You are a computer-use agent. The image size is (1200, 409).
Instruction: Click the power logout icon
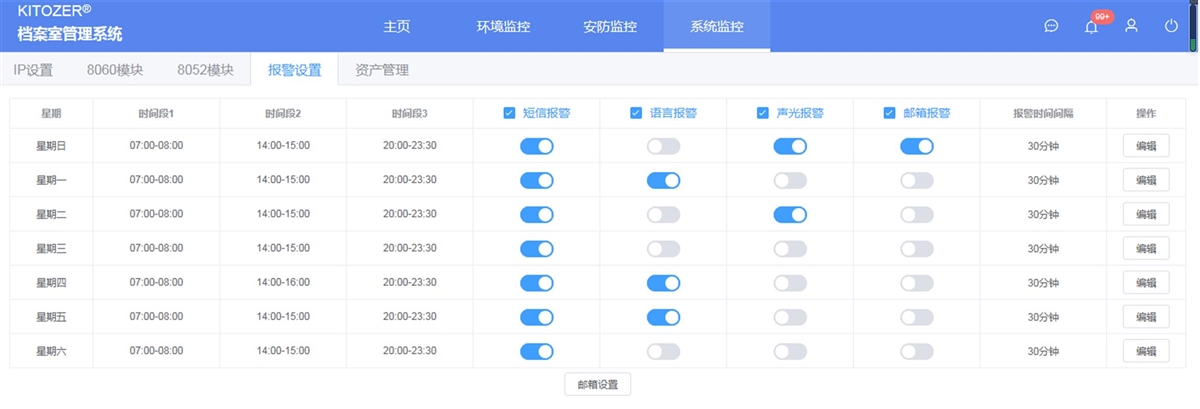pyautogui.click(x=1171, y=26)
